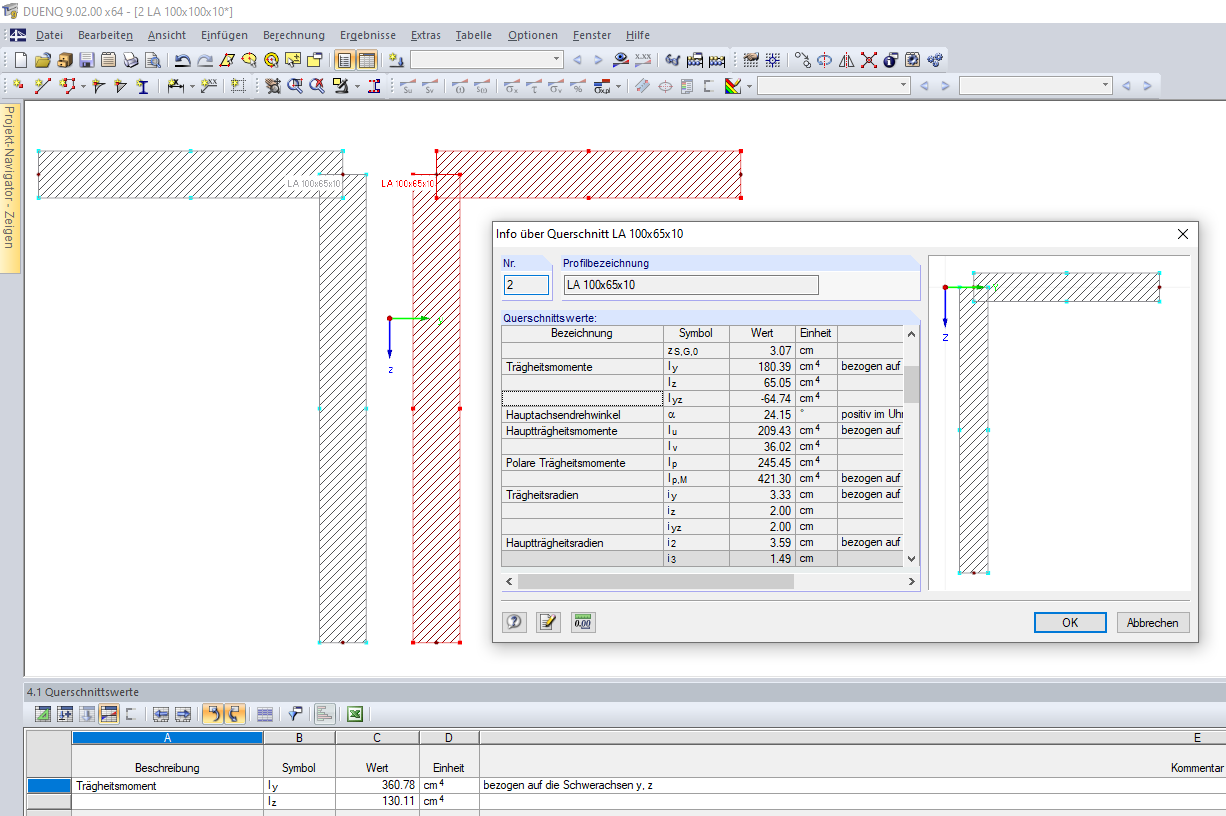Screen dimensions: 1226x816
Task: Toggle the percent stress ratio display
Action: pos(577,86)
